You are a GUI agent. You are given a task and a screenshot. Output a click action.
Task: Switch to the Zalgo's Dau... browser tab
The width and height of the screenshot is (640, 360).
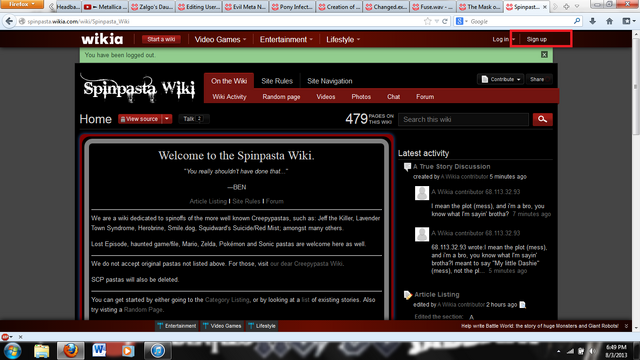pos(152,7)
